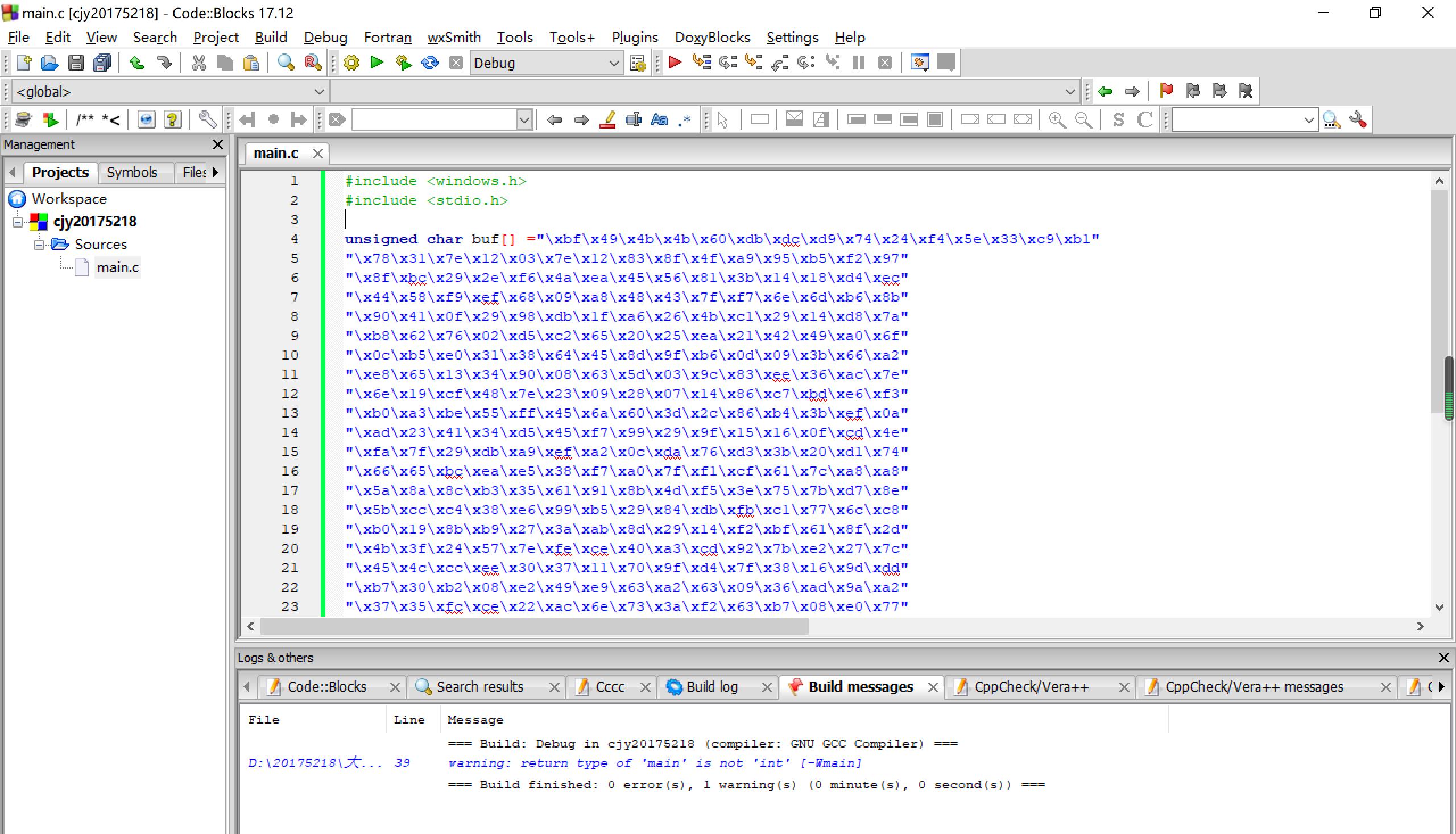Click the Save file icon
The height and width of the screenshot is (834, 1456).
coord(75,62)
